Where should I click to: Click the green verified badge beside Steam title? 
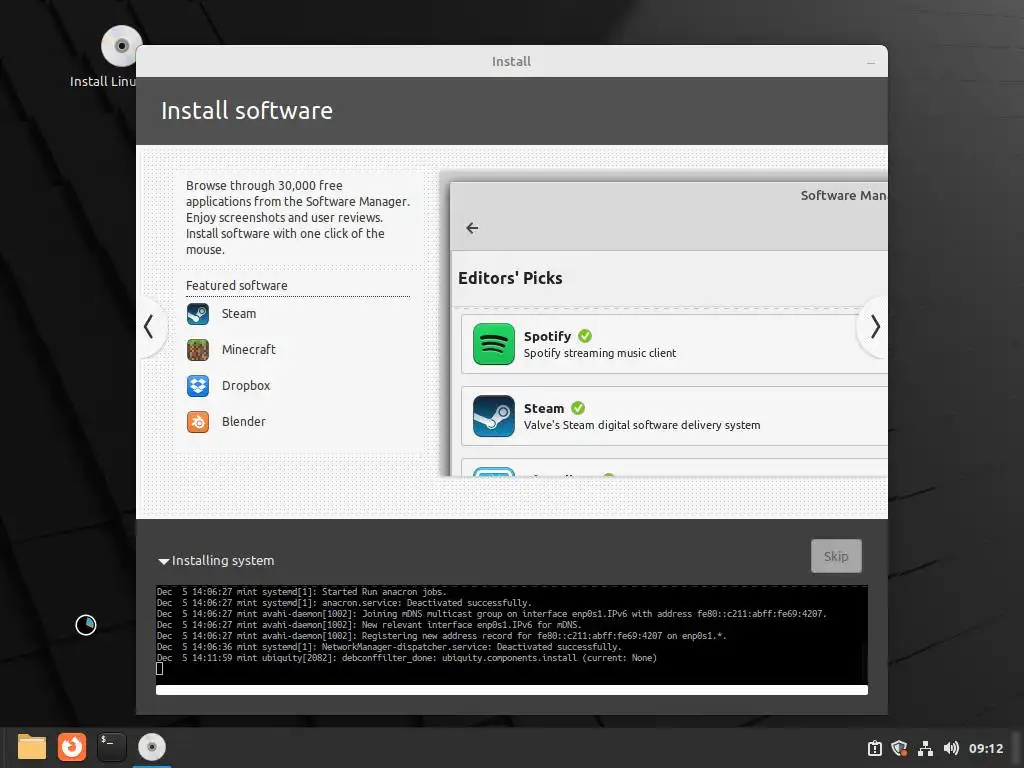[x=578, y=408]
